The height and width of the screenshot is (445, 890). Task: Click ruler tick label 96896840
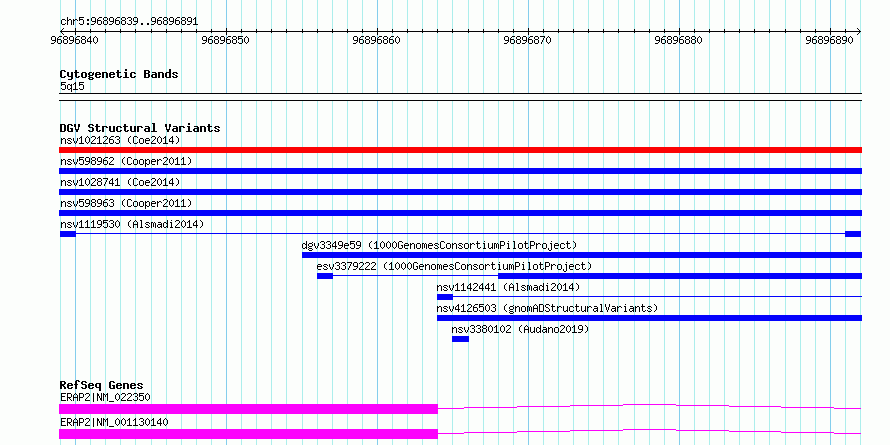(74, 40)
